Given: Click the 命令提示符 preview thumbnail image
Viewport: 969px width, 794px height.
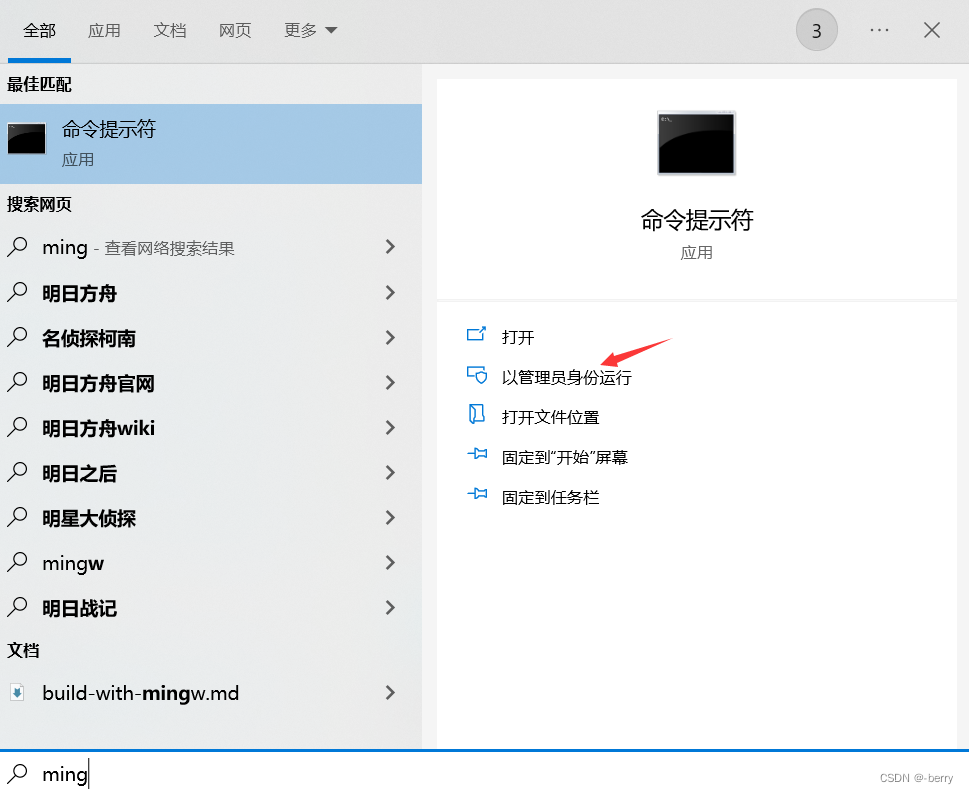Looking at the screenshot, I should [x=696, y=143].
